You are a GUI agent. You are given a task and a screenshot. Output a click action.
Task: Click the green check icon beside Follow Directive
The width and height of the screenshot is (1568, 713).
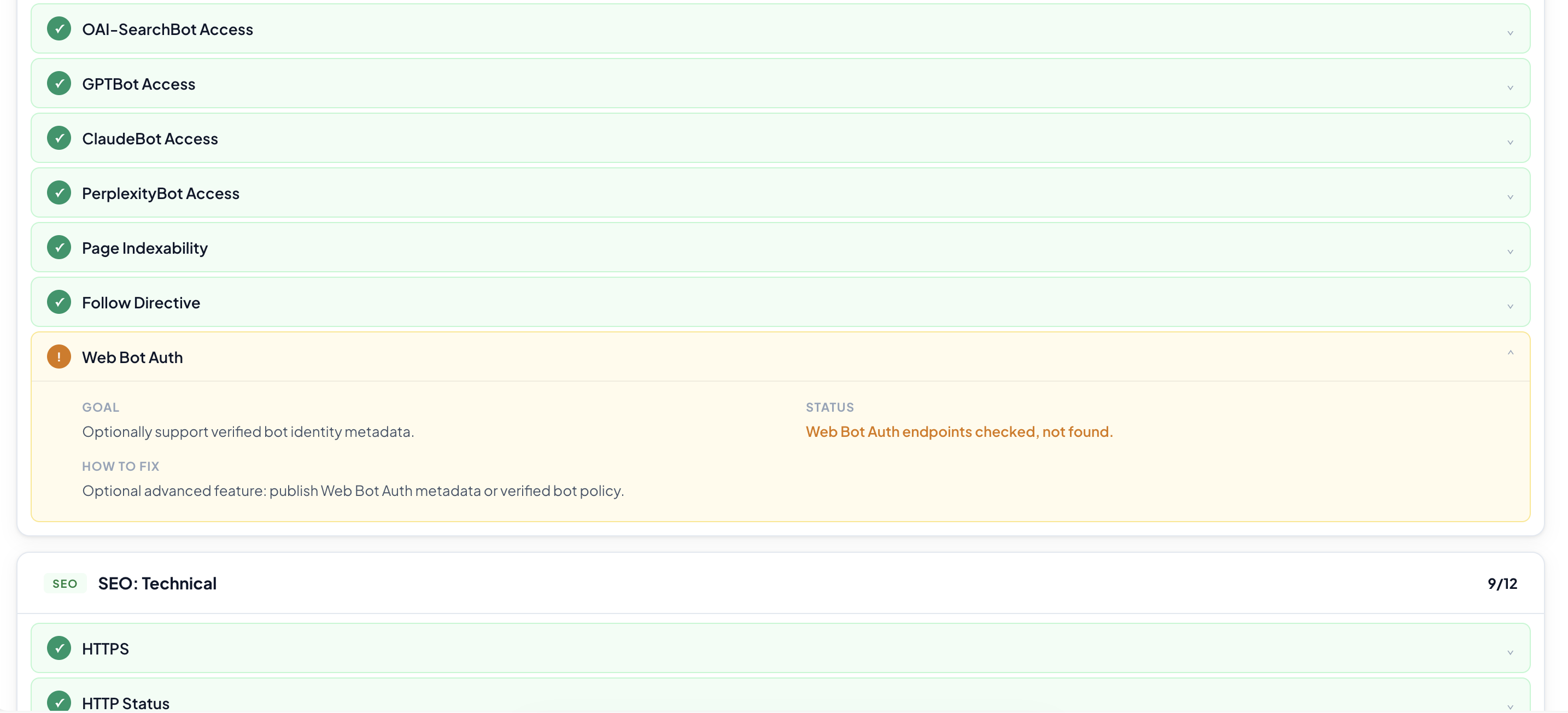pos(59,302)
